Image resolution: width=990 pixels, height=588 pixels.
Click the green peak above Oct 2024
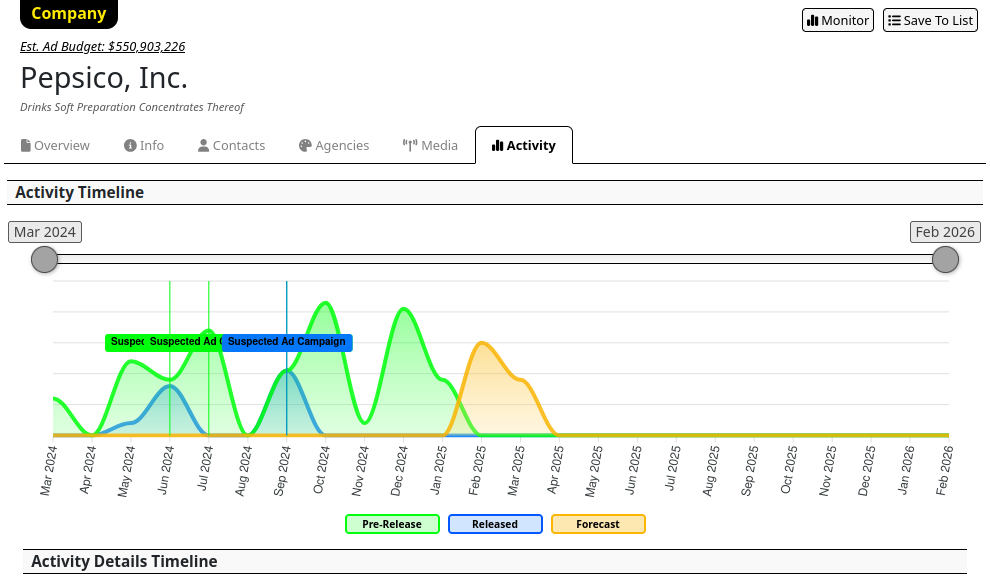tap(326, 303)
